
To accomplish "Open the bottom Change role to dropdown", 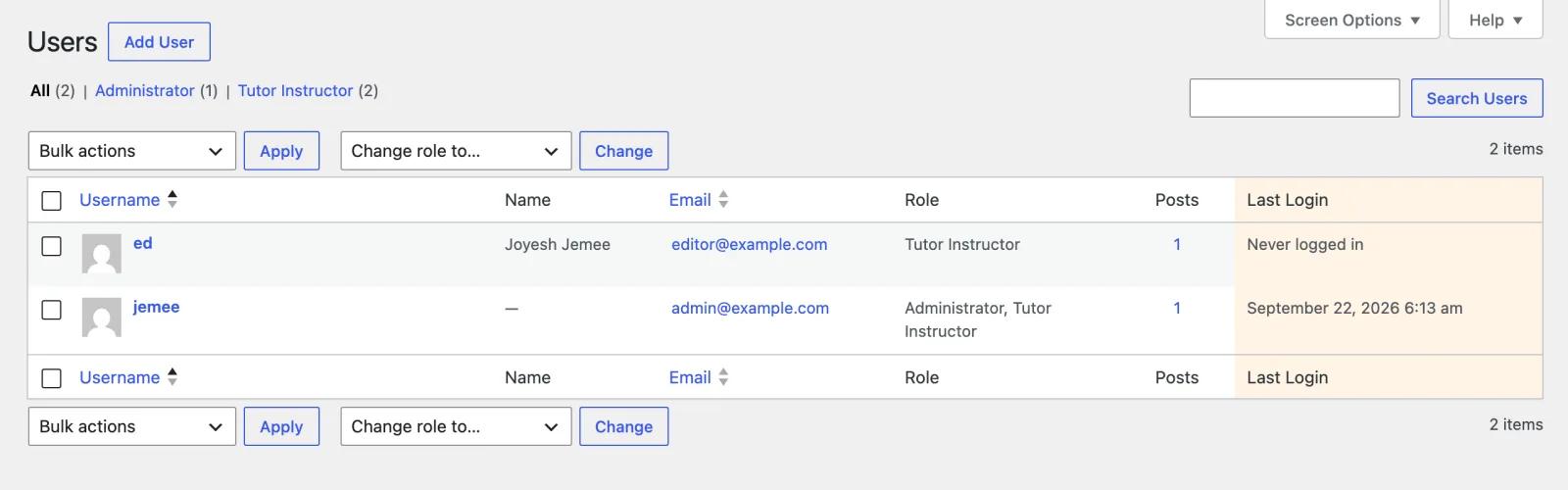I will pos(456,426).
